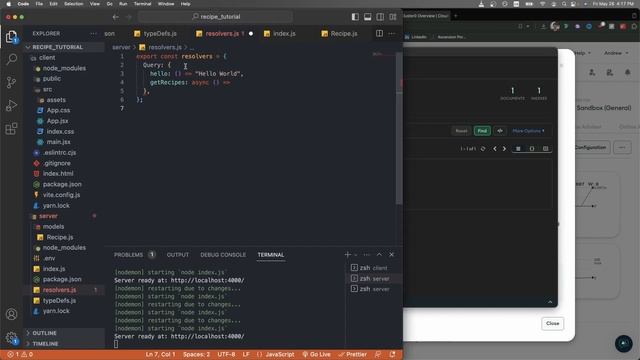Open the DEBUG CONSOLE panel tab
Image resolution: width=640 pixels, height=360 pixels.
coord(223,255)
